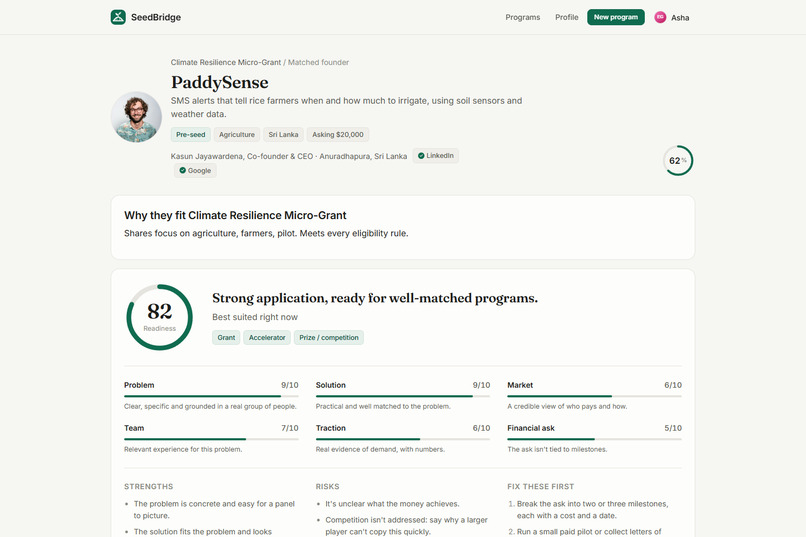Open the Profile nav item
Image resolution: width=806 pixels, height=537 pixels.
tap(566, 17)
